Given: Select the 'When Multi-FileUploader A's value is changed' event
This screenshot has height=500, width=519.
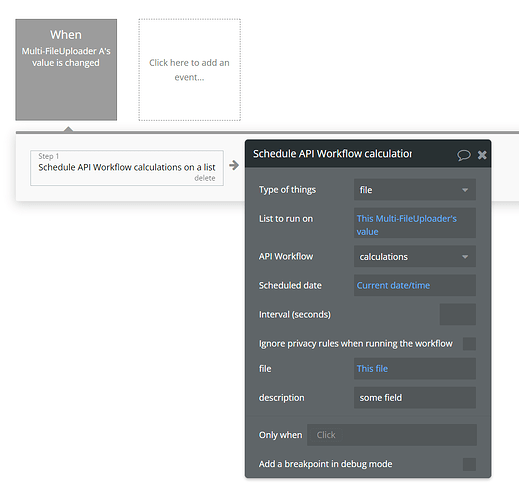Looking at the screenshot, I should coord(66,70).
